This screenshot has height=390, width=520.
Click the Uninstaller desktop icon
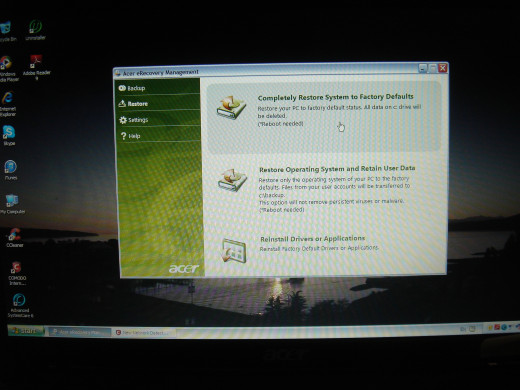pos(35,30)
